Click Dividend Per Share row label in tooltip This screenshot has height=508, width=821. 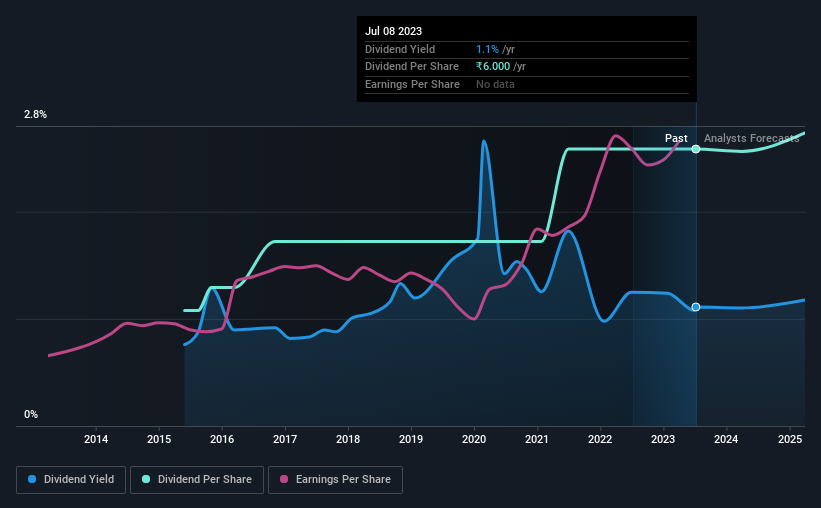click(x=412, y=67)
